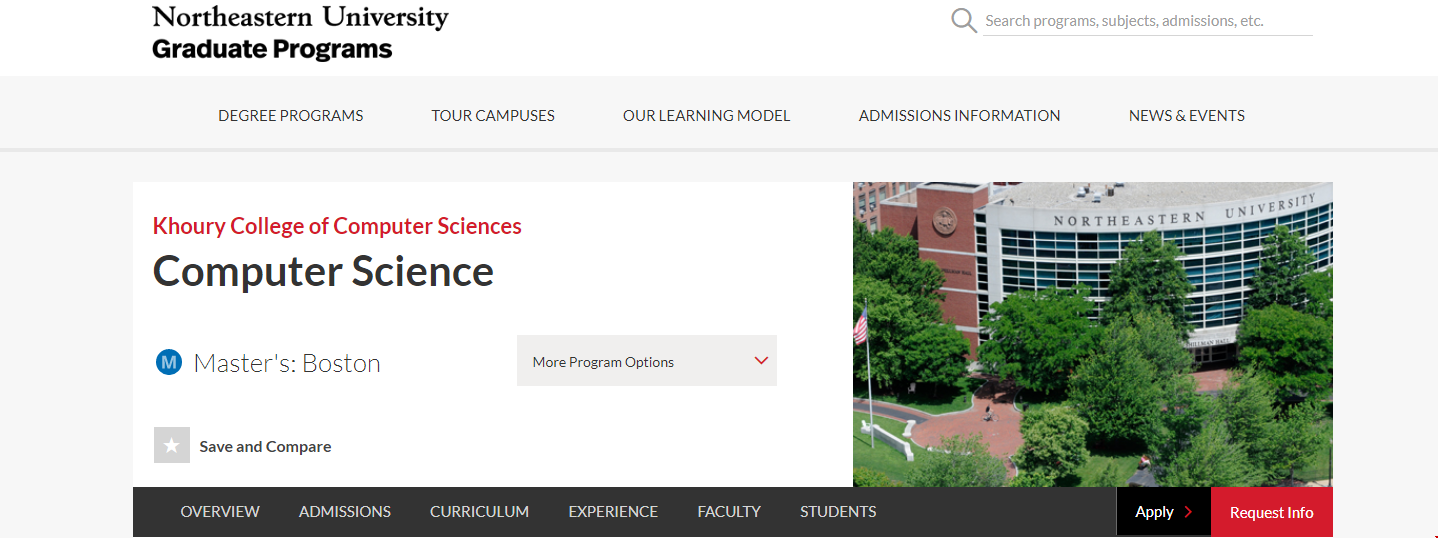
Task: Open the Tour Campuses menu
Action: pyautogui.click(x=493, y=115)
